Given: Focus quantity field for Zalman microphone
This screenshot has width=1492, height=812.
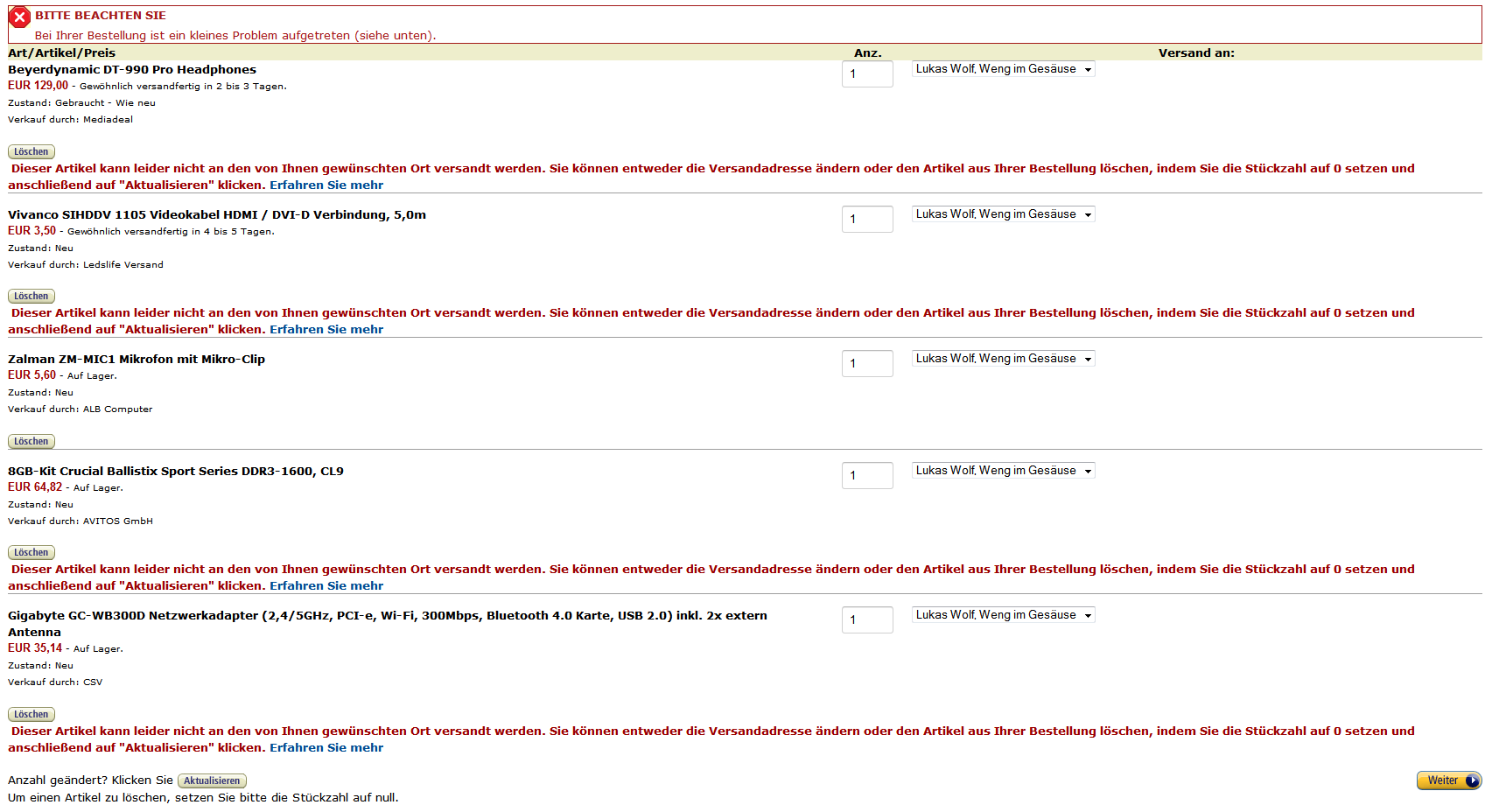Looking at the screenshot, I should click(x=867, y=364).
